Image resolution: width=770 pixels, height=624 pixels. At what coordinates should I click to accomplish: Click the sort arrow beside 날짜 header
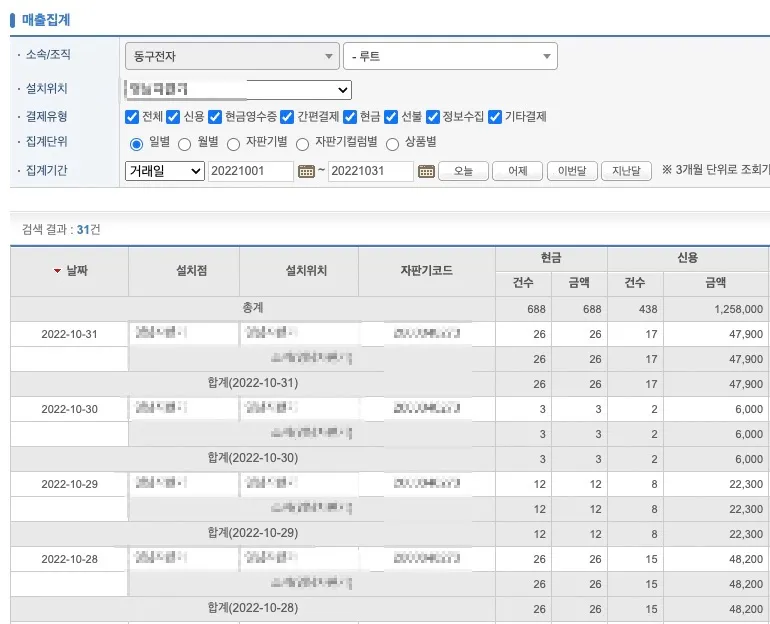57,271
